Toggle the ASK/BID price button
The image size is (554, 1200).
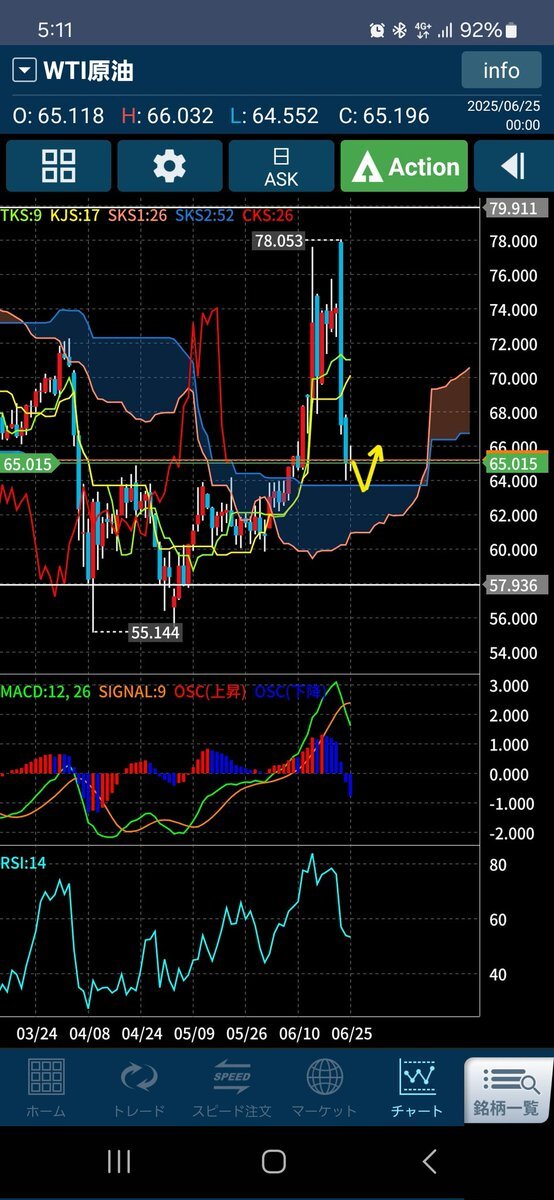click(x=281, y=166)
